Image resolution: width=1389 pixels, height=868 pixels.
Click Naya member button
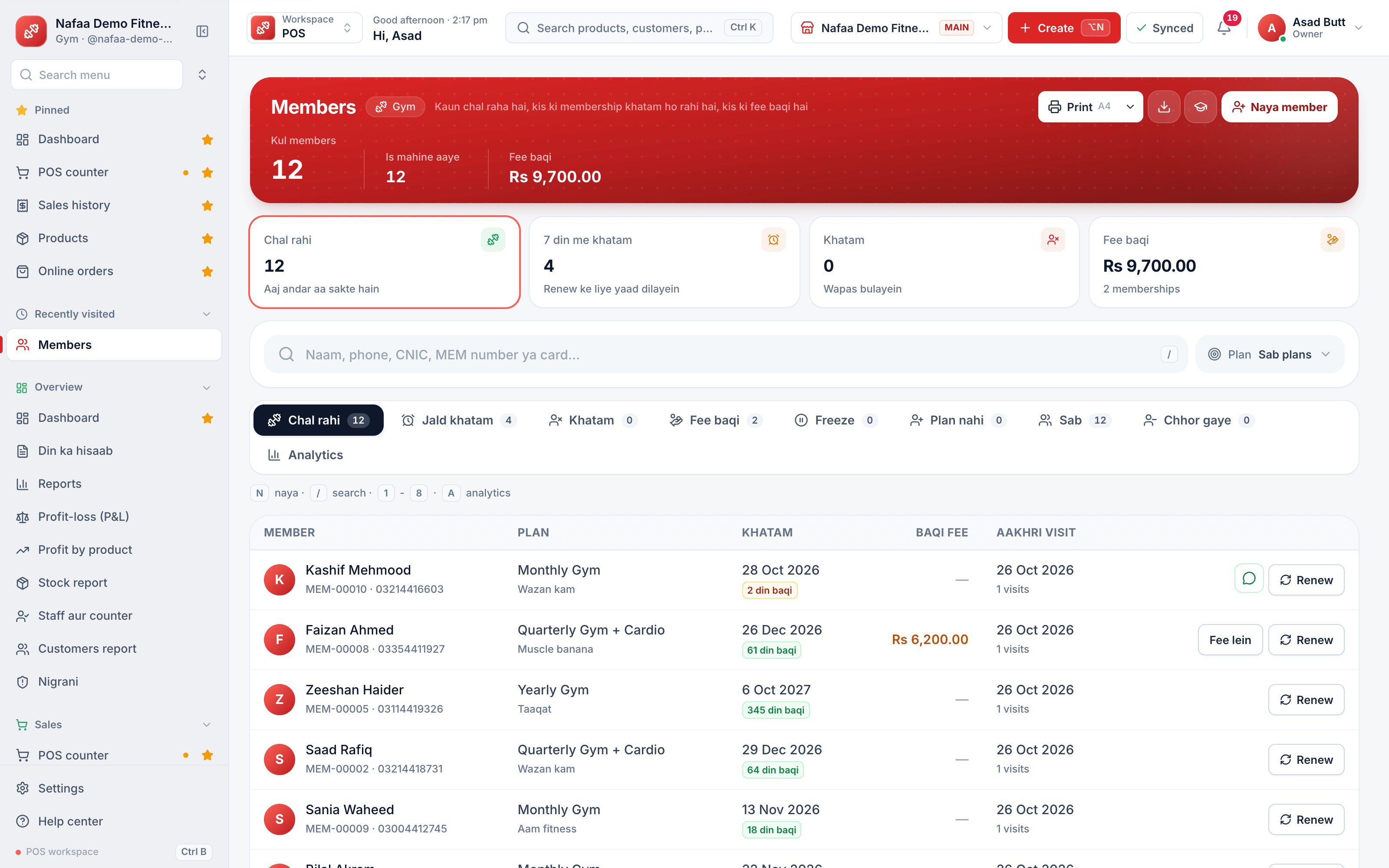[x=1279, y=107]
